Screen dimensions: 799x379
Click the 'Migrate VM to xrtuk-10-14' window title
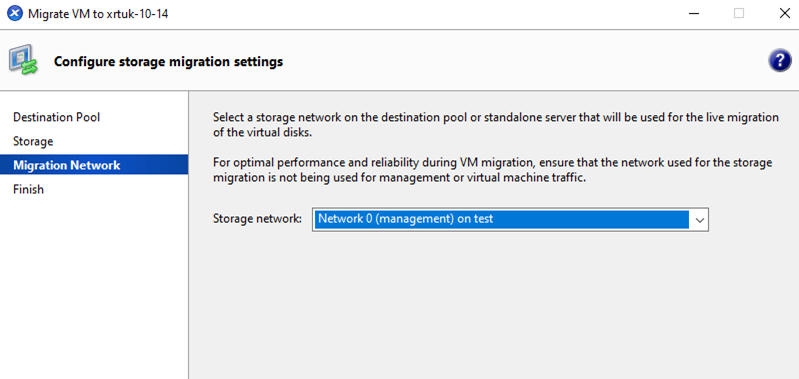(98, 14)
